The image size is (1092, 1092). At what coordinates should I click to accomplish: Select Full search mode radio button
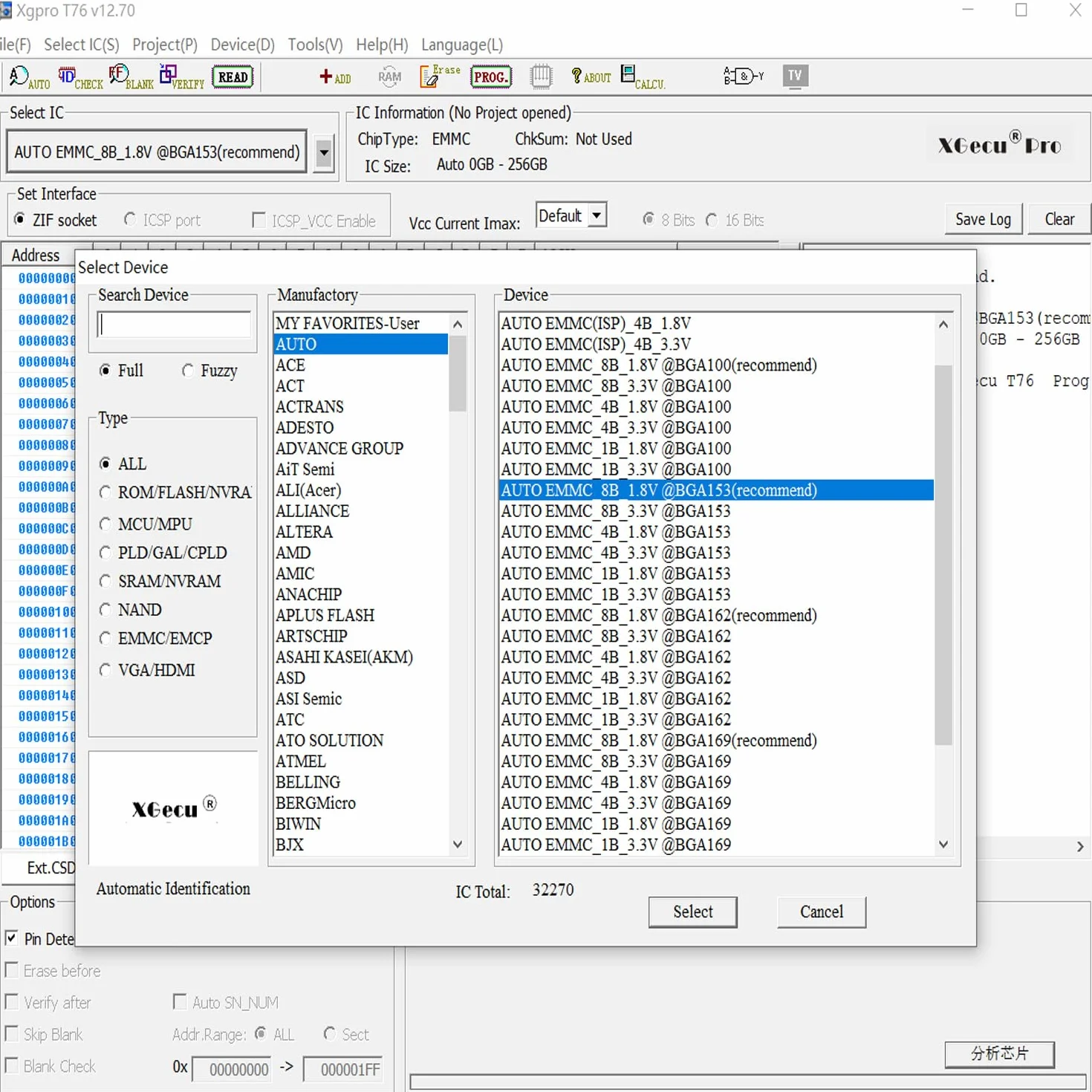pyautogui.click(x=105, y=370)
